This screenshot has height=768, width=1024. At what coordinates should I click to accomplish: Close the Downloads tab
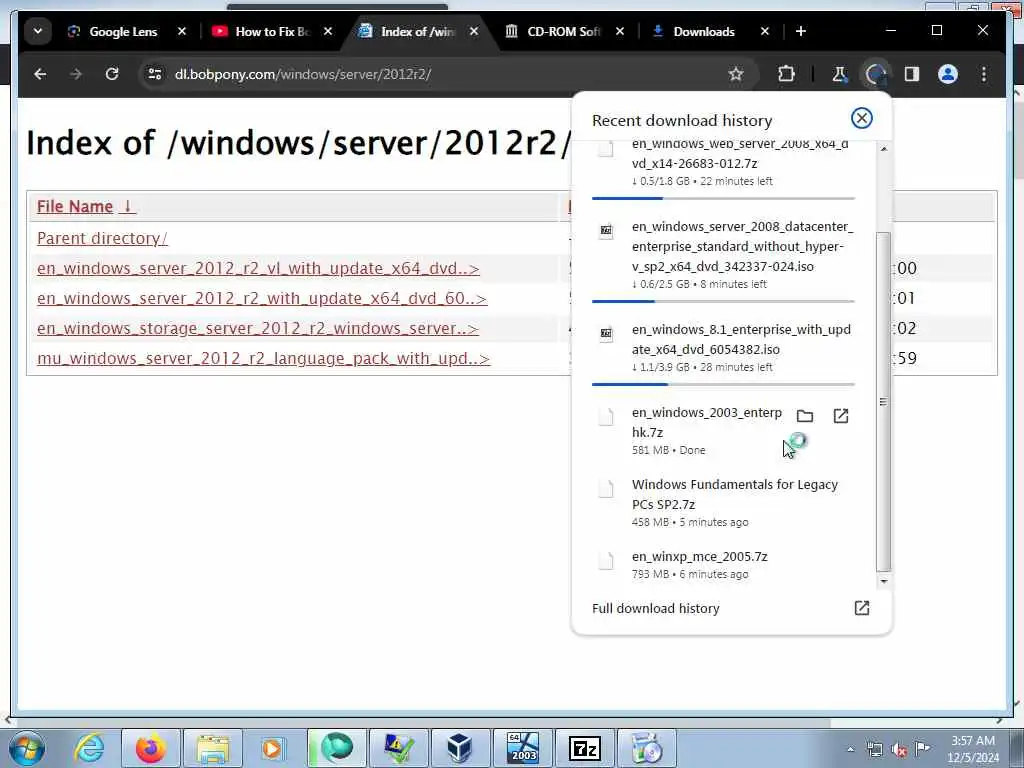point(765,31)
